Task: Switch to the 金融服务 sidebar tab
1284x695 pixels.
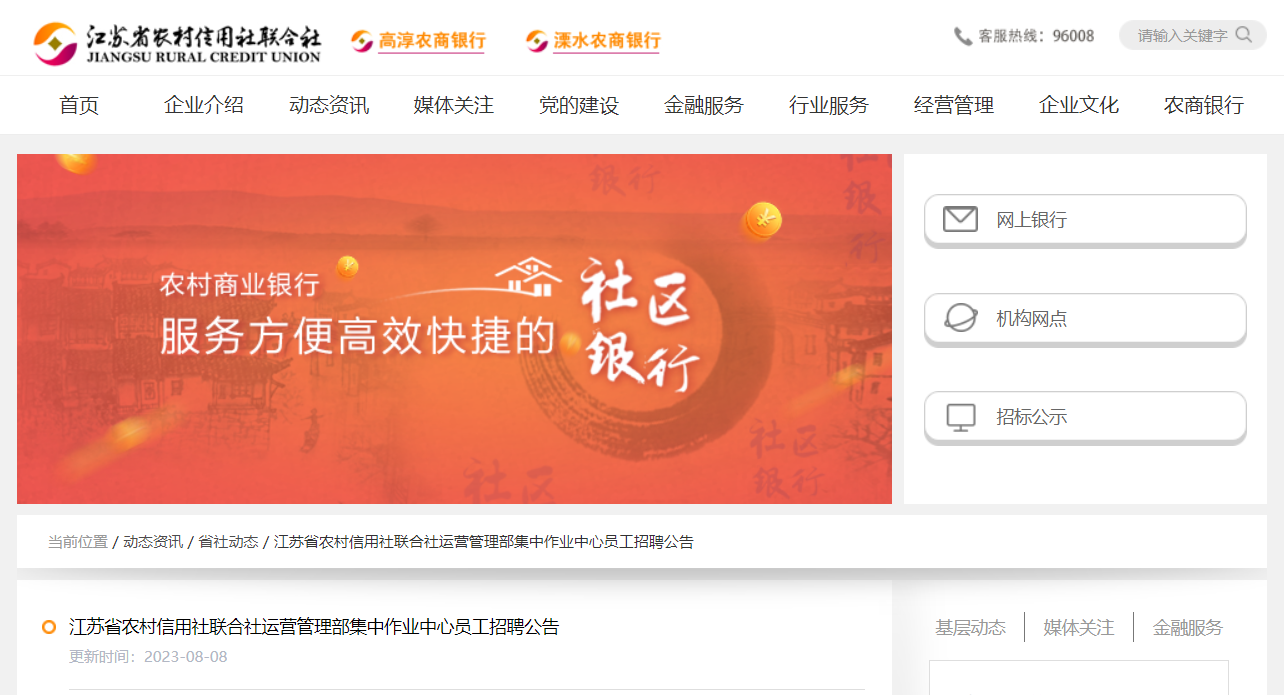Action: [1188, 627]
